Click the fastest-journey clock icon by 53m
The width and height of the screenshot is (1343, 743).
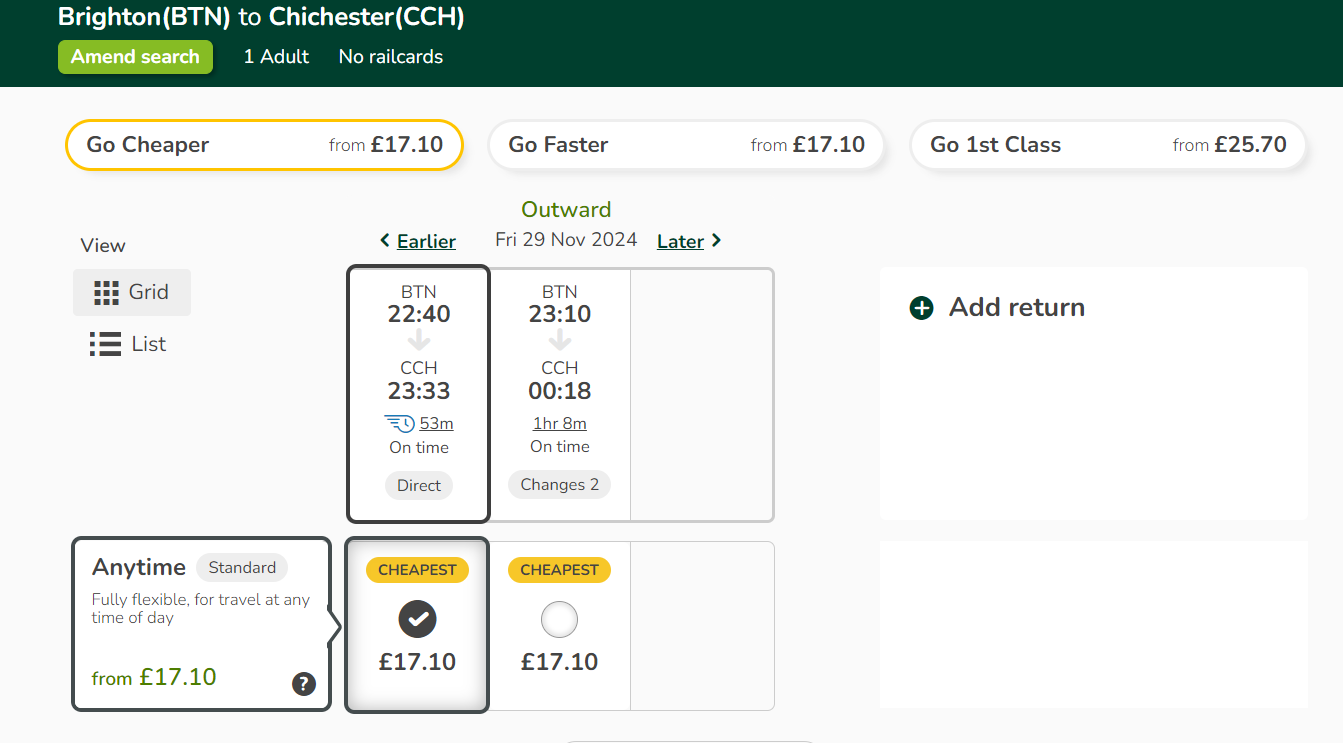400,423
